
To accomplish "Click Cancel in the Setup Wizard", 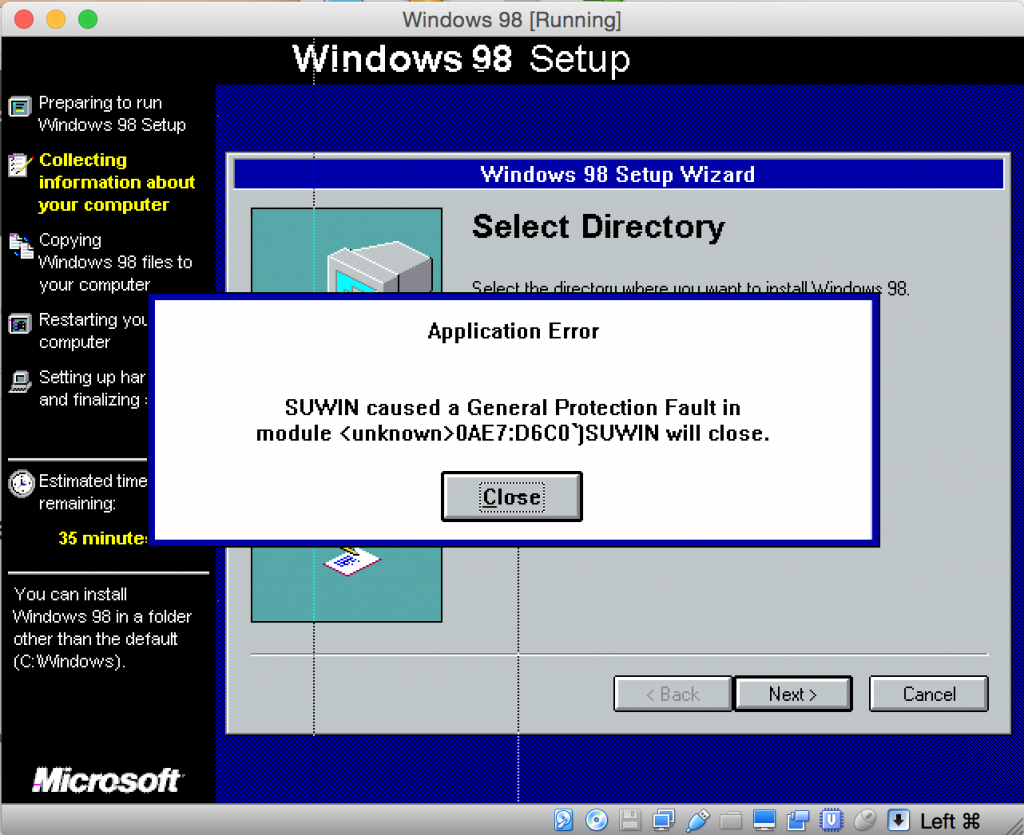I will [x=928, y=694].
